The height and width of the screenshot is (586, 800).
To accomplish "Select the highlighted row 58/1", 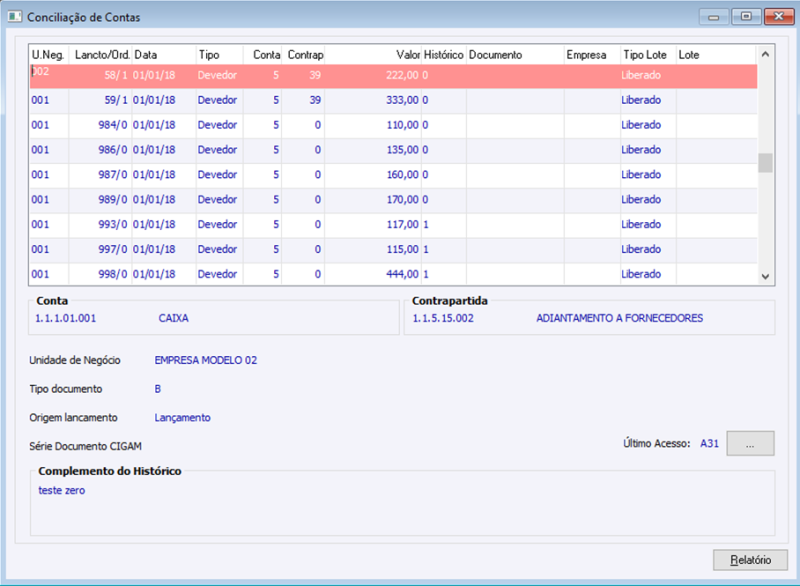I will pyautogui.click(x=393, y=75).
